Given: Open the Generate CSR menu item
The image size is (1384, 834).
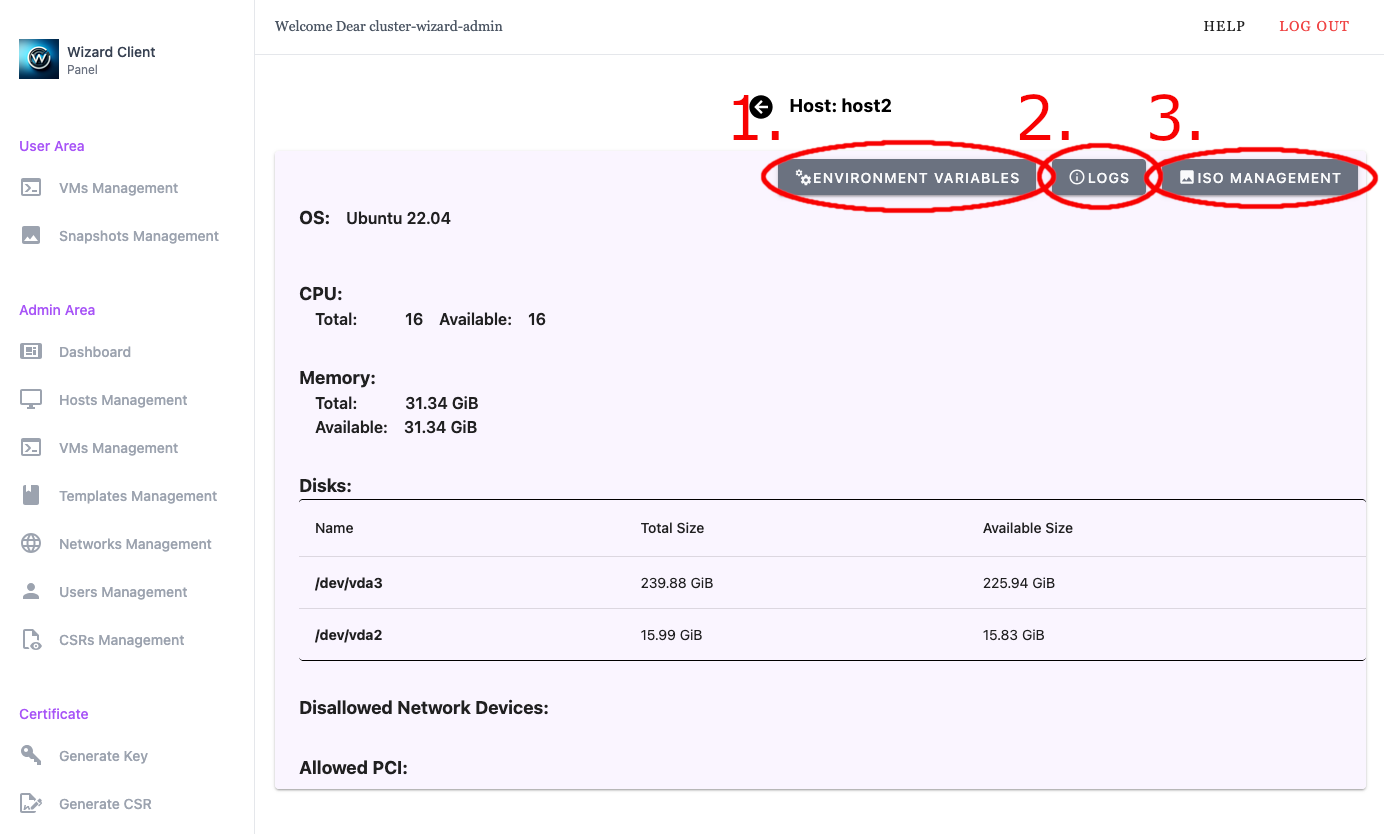Looking at the screenshot, I should [x=105, y=804].
